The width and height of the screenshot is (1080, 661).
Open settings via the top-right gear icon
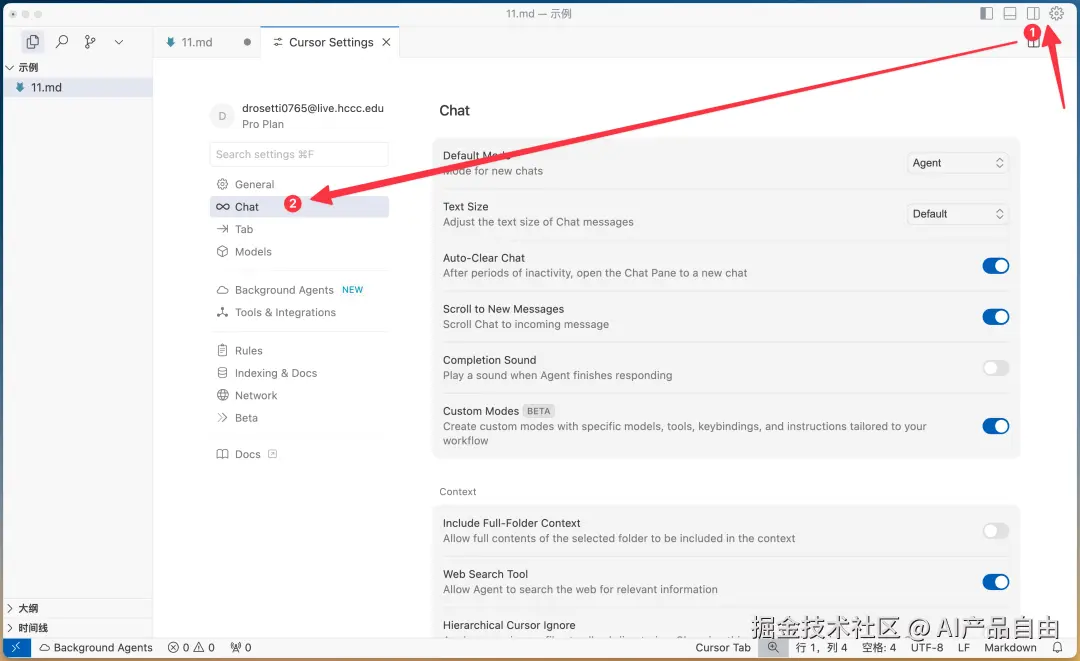pyautogui.click(x=1057, y=13)
